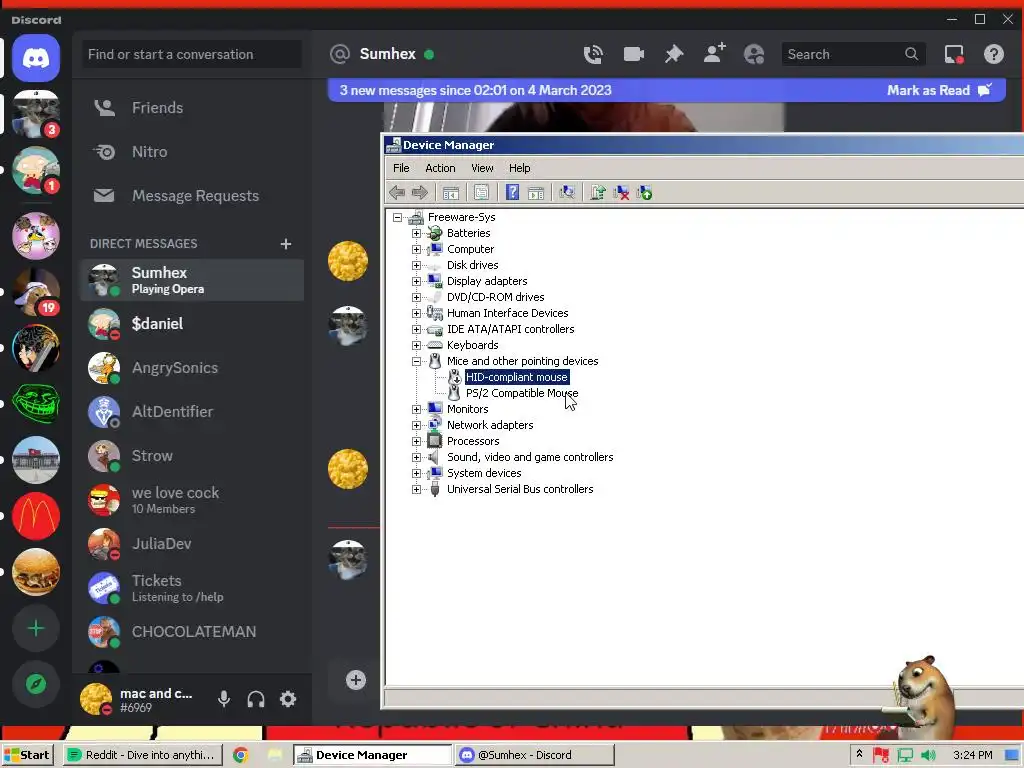This screenshot has height=768, width=1024.
Task: Open Windows Start menu
Action: pyautogui.click(x=27, y=755)
